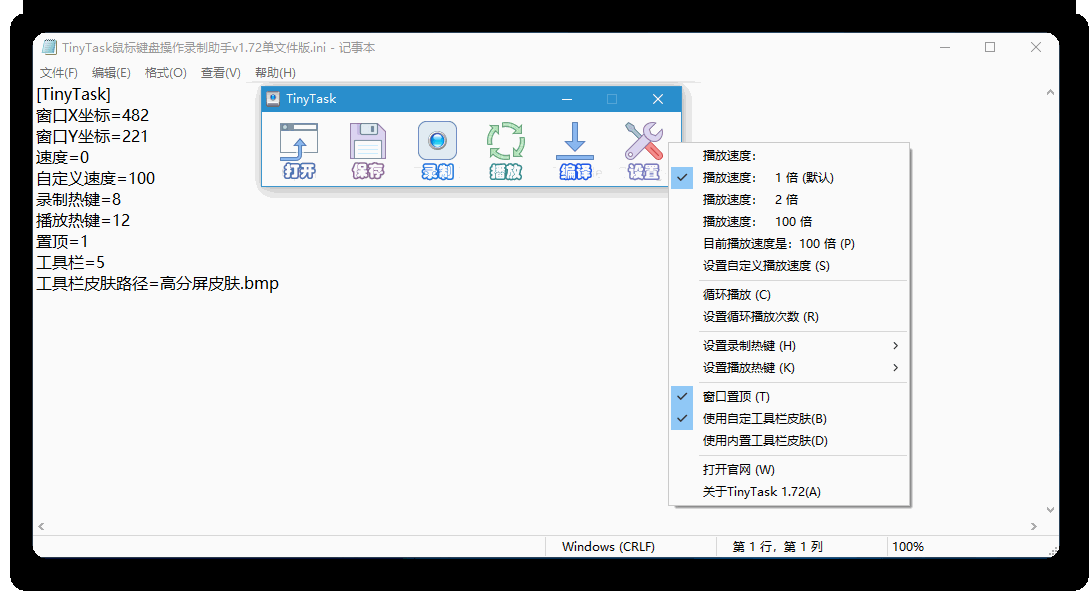This screenshot has width=1092, height=591.
Task: Click the Notepad icon in title bar
Action: coord(49,47)
